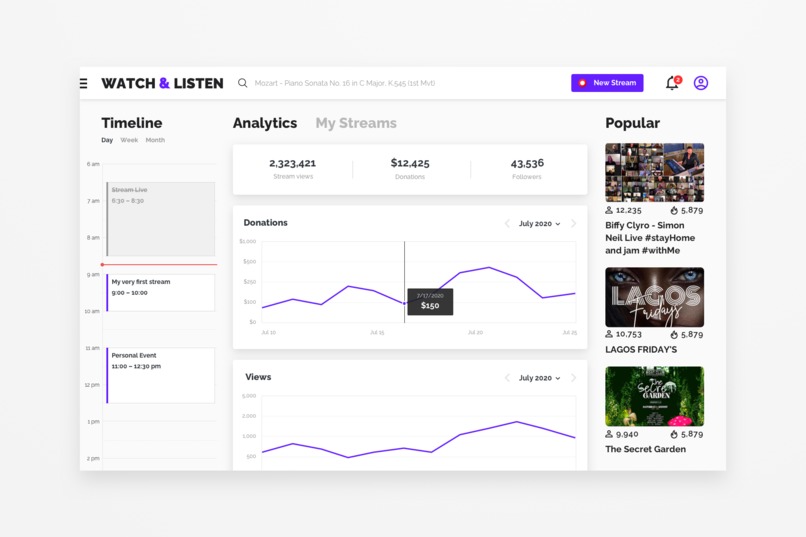Focus the search field with Mozart text

click(345, 83)
